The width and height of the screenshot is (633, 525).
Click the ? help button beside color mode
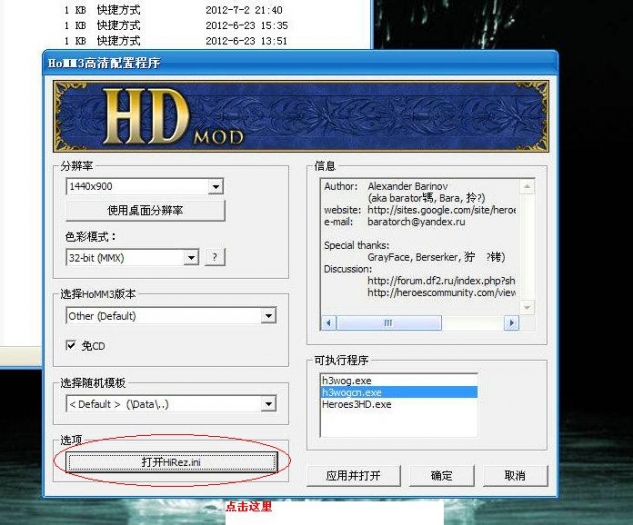click(x=215, y=257)
